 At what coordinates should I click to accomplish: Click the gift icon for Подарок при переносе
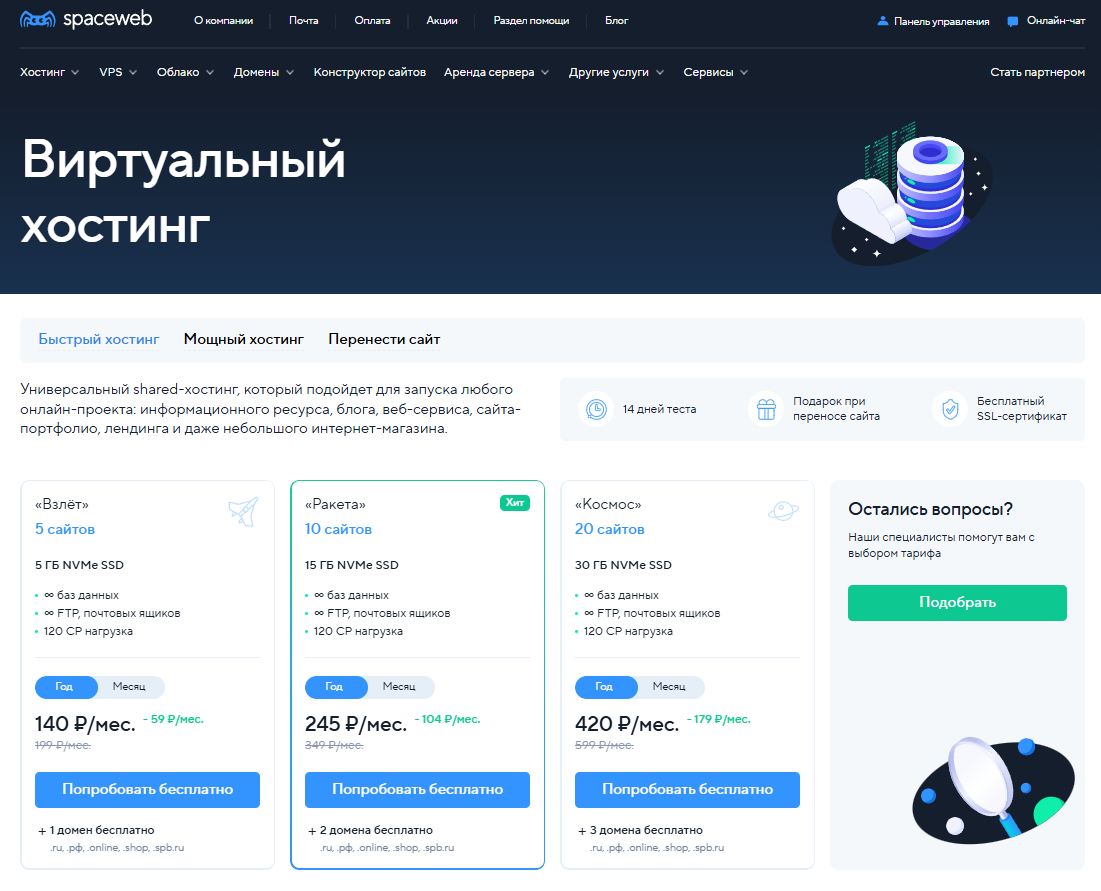[x=766, y=409]
